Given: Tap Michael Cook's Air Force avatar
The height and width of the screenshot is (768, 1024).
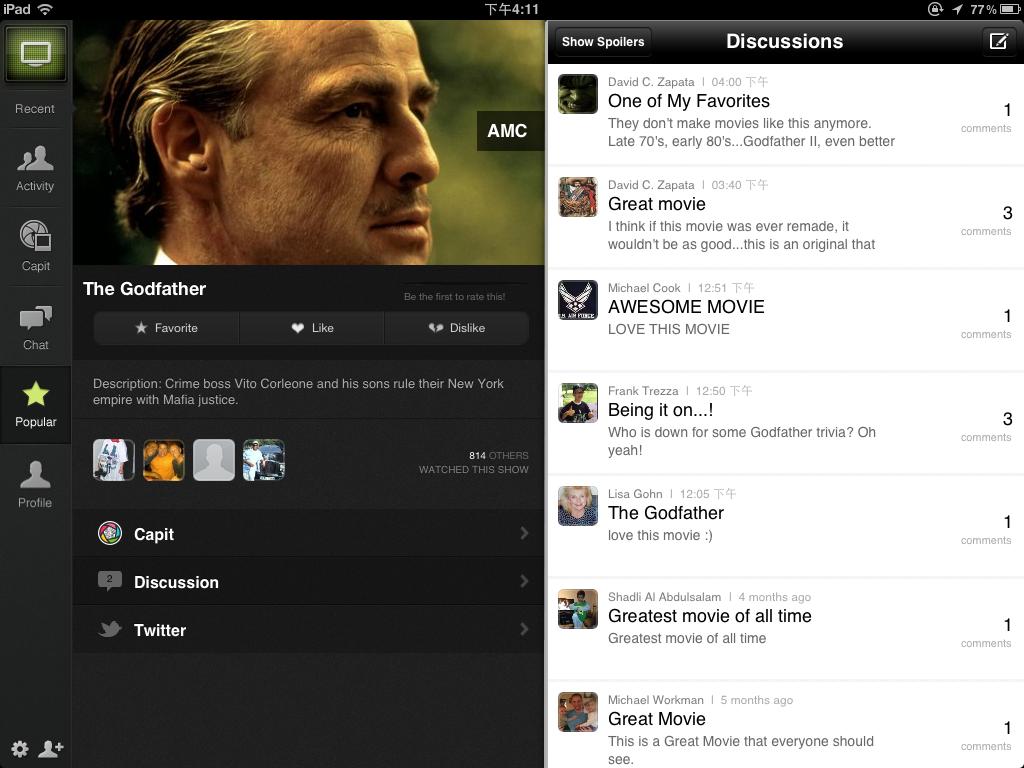Looking at the screenshot, I should tap(578, 300).
